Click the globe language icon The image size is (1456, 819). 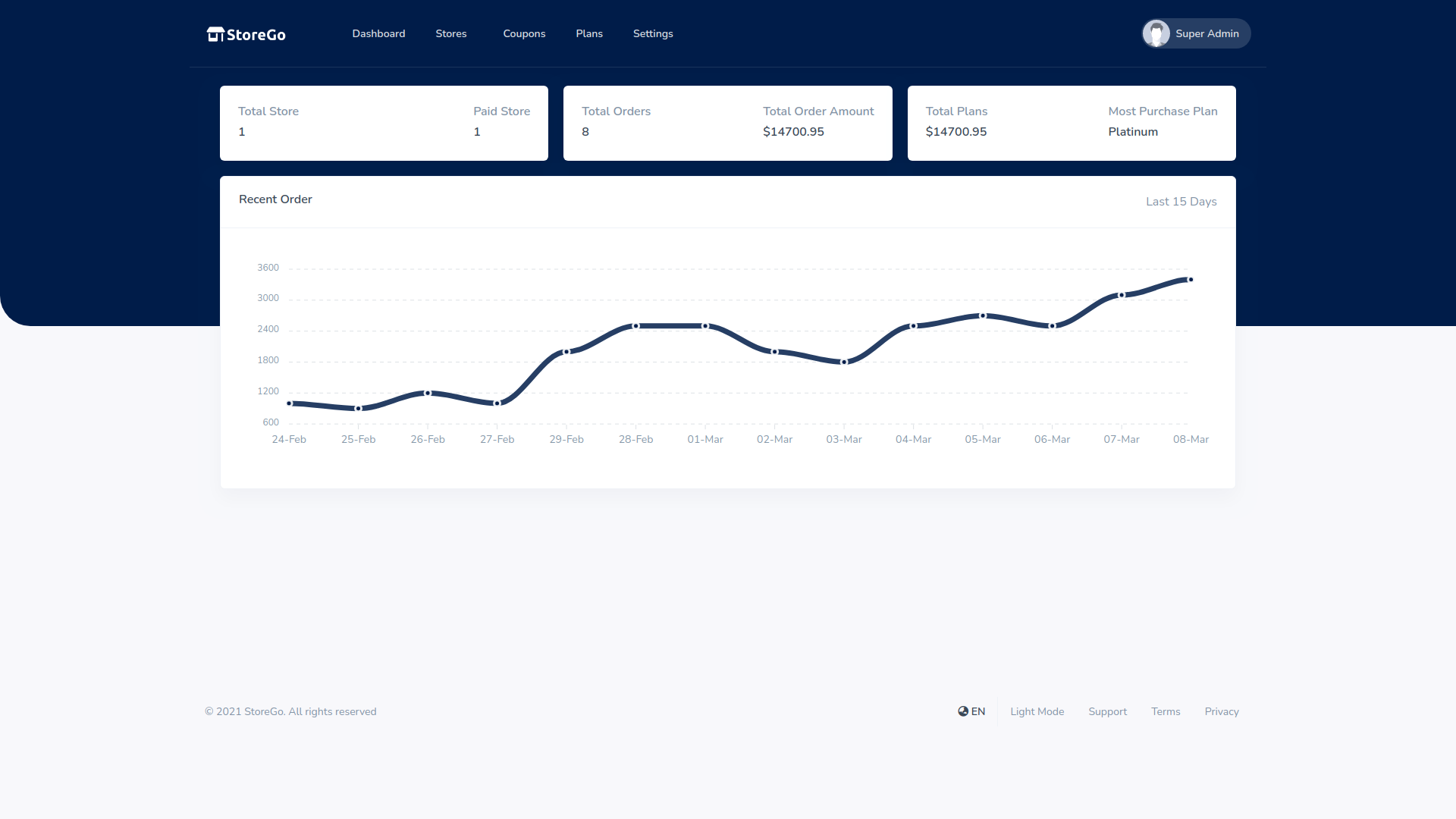coord(963,711)
